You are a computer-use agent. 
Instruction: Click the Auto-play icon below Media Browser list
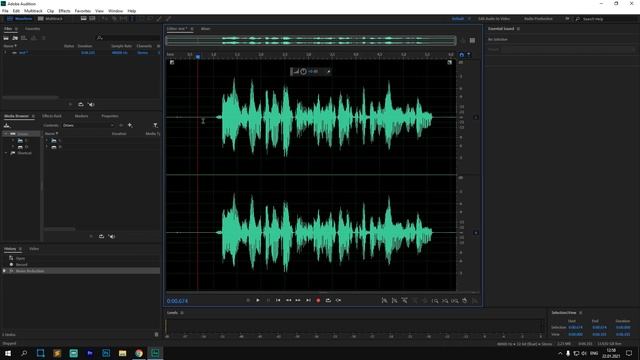112,236
